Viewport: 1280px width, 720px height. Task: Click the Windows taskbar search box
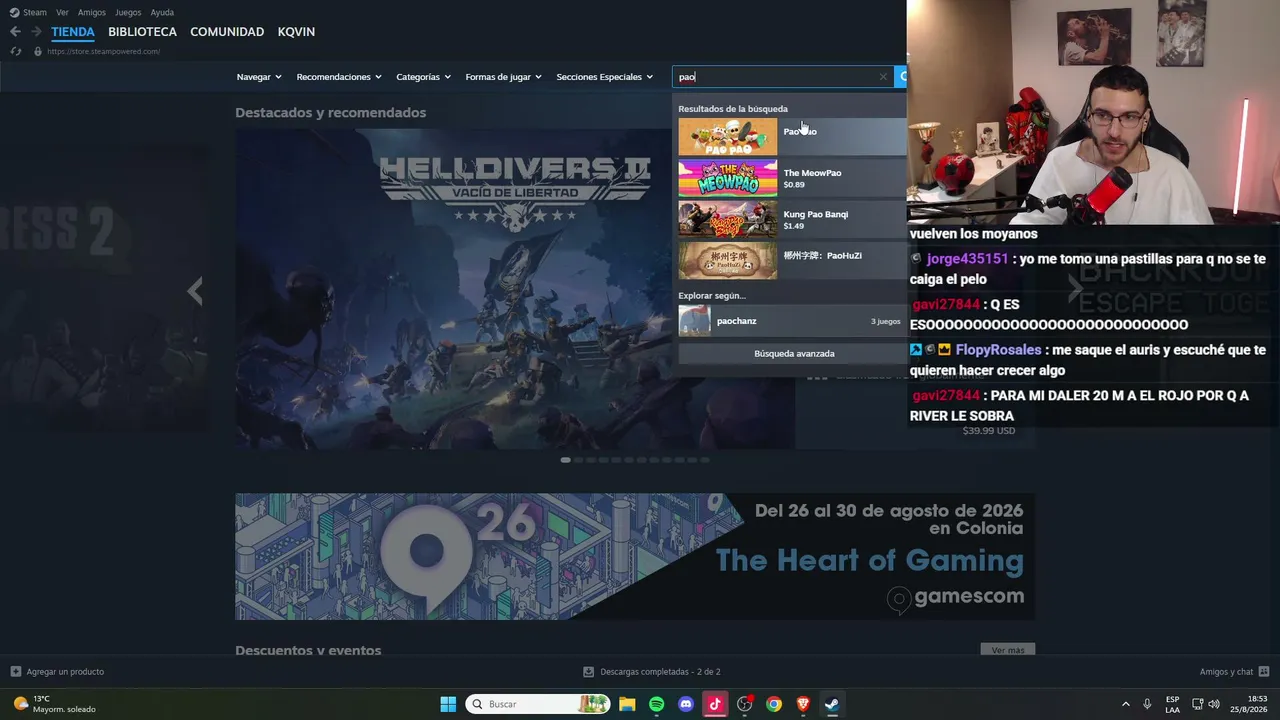click(x=538, y=704)
